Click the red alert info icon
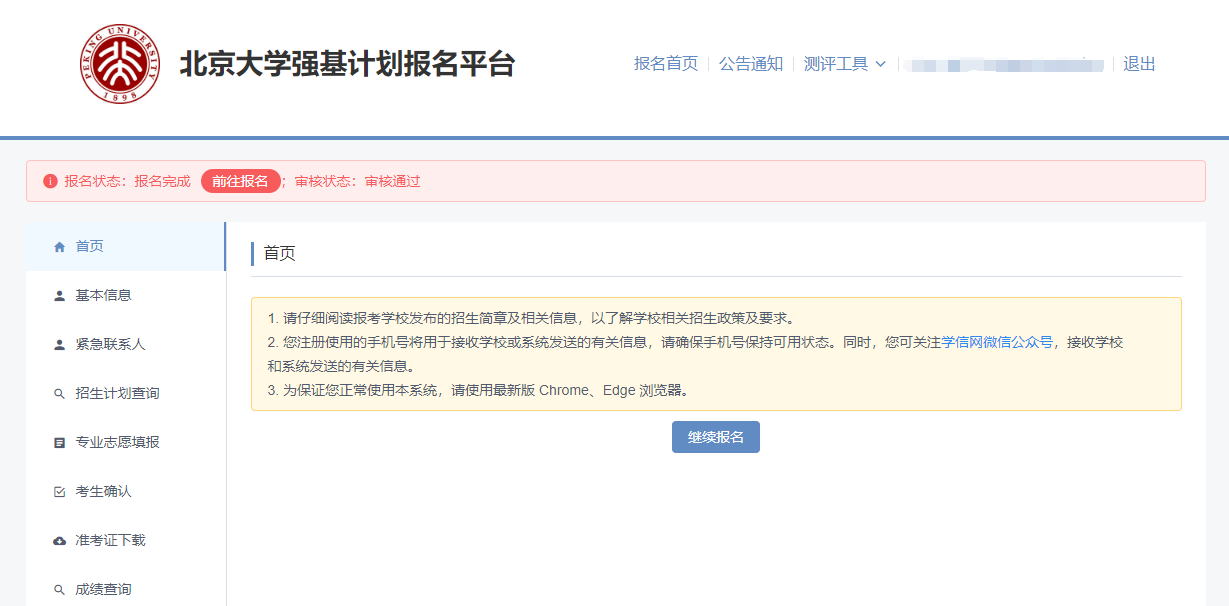 [x=50, y=181]
